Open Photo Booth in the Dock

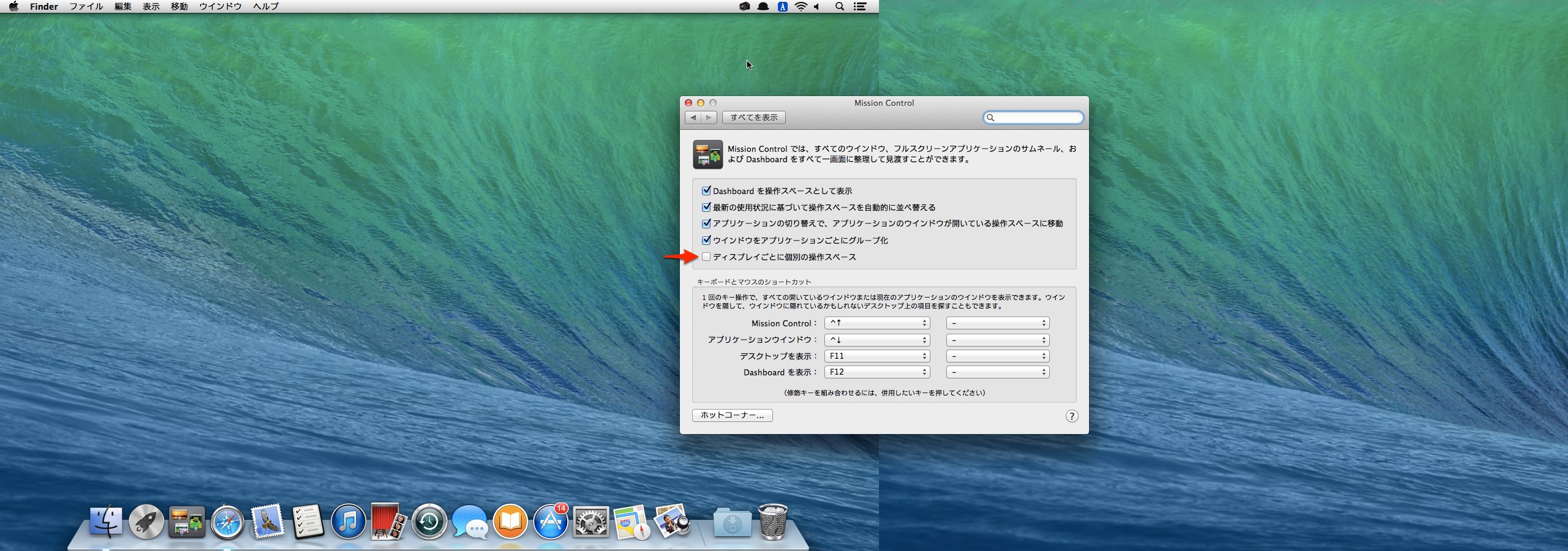pos(388,522)
